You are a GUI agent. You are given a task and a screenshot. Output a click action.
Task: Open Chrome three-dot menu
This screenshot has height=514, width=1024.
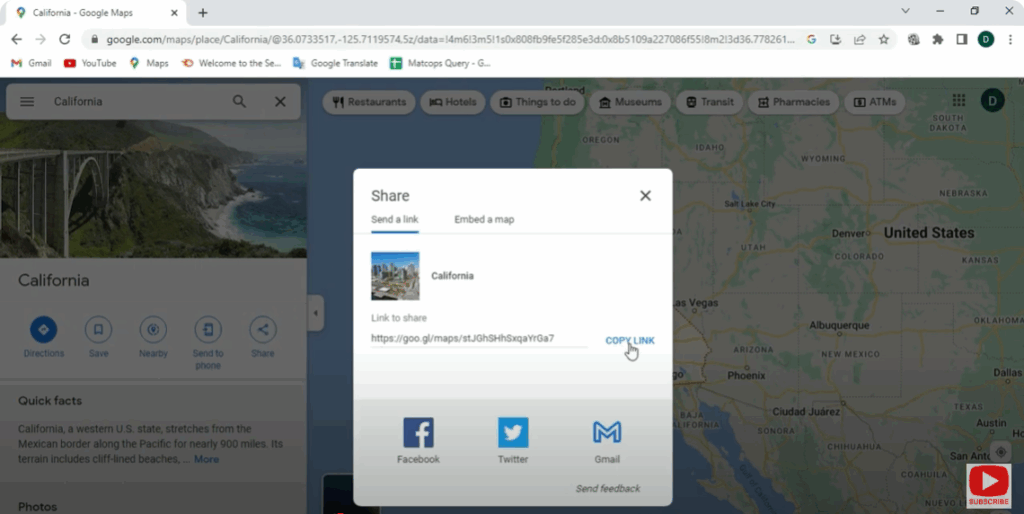(1010, 39)
